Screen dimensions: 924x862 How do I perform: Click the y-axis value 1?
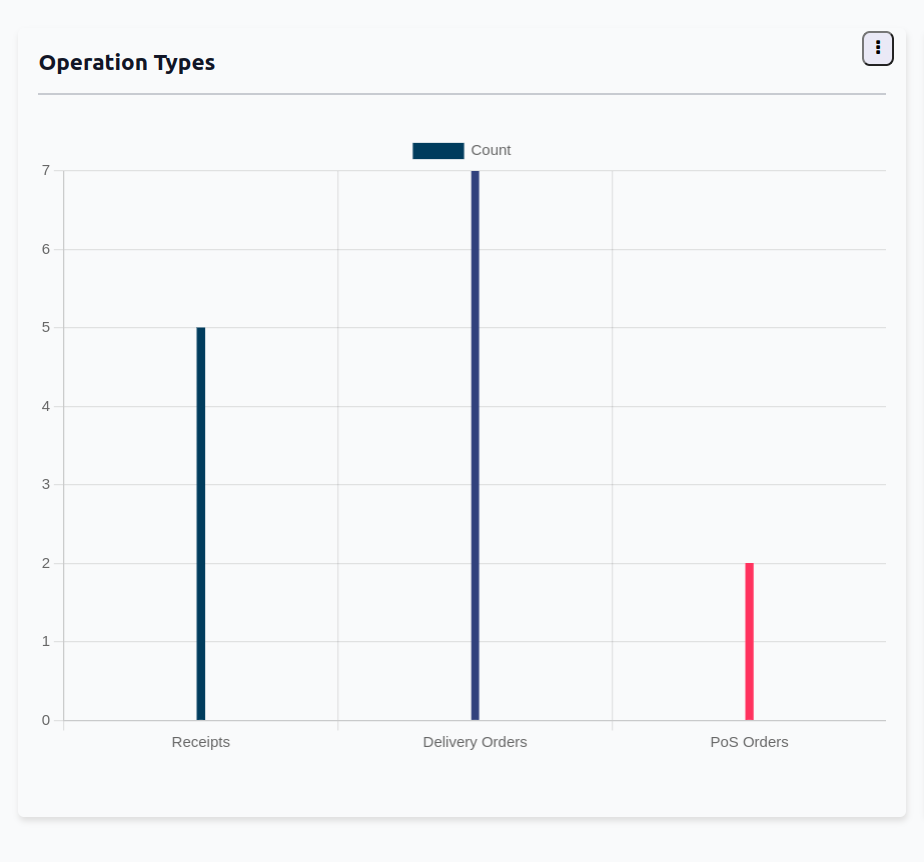pyautogui.click(x=46, y=641)
